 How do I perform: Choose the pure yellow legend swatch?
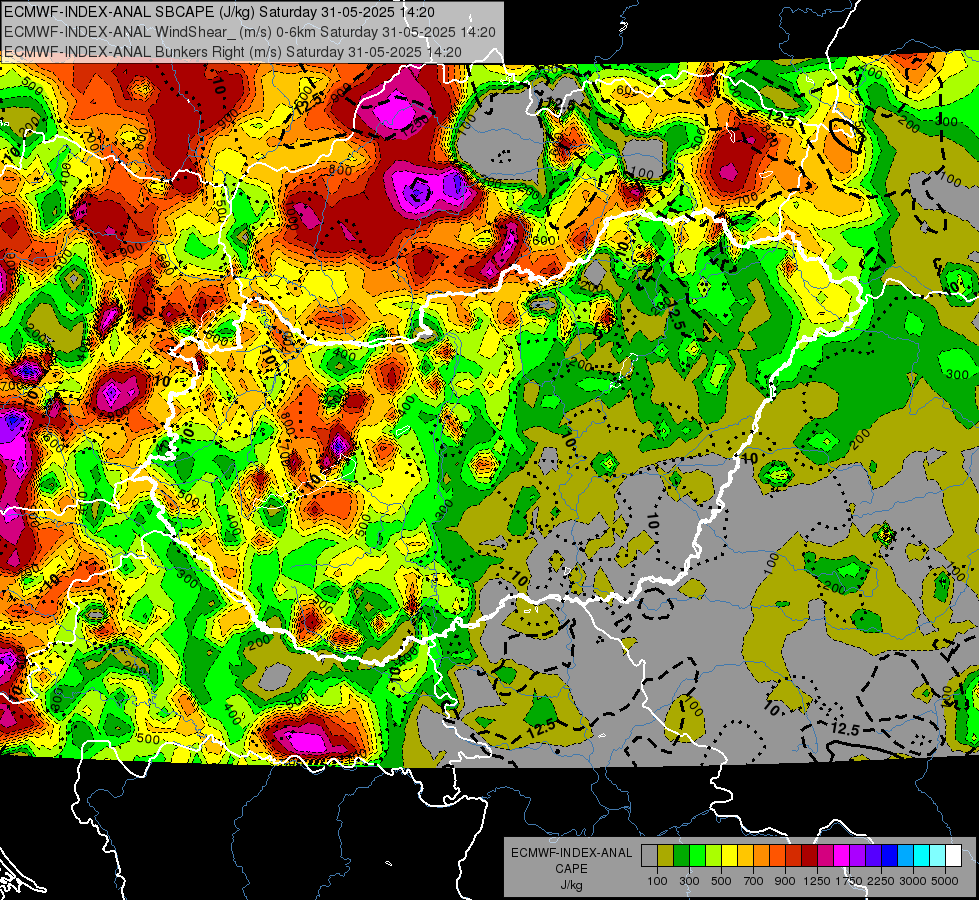point(730,855)
